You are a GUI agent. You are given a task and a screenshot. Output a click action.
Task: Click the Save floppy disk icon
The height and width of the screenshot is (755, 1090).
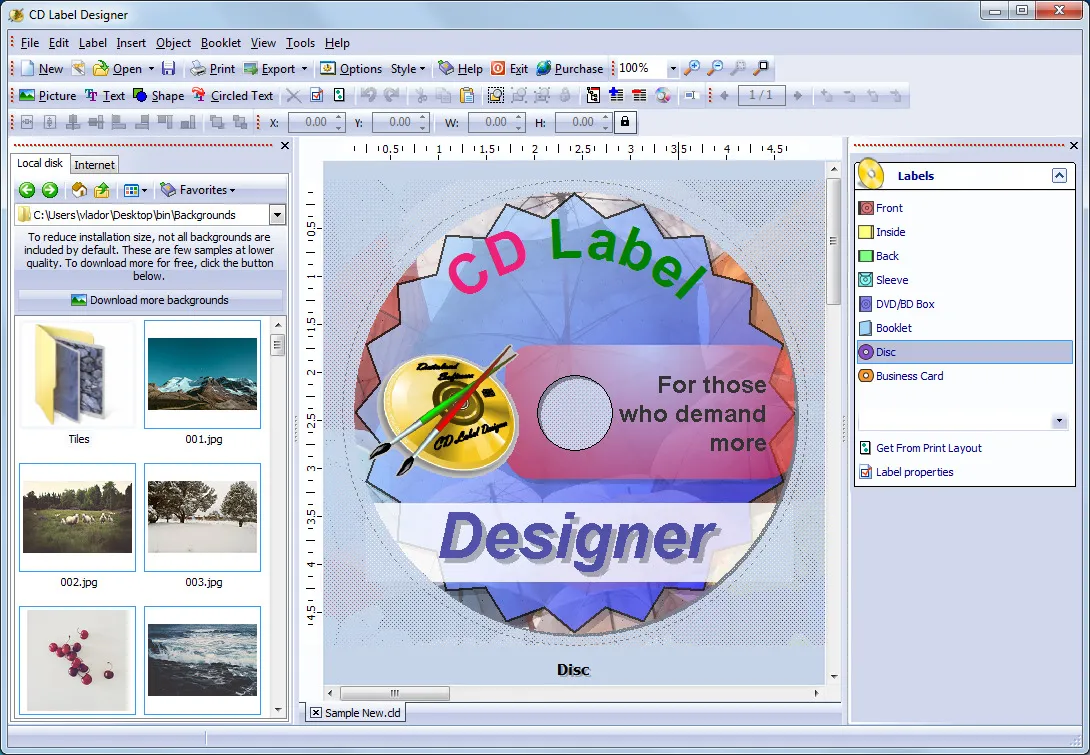(x=169, y=69)
